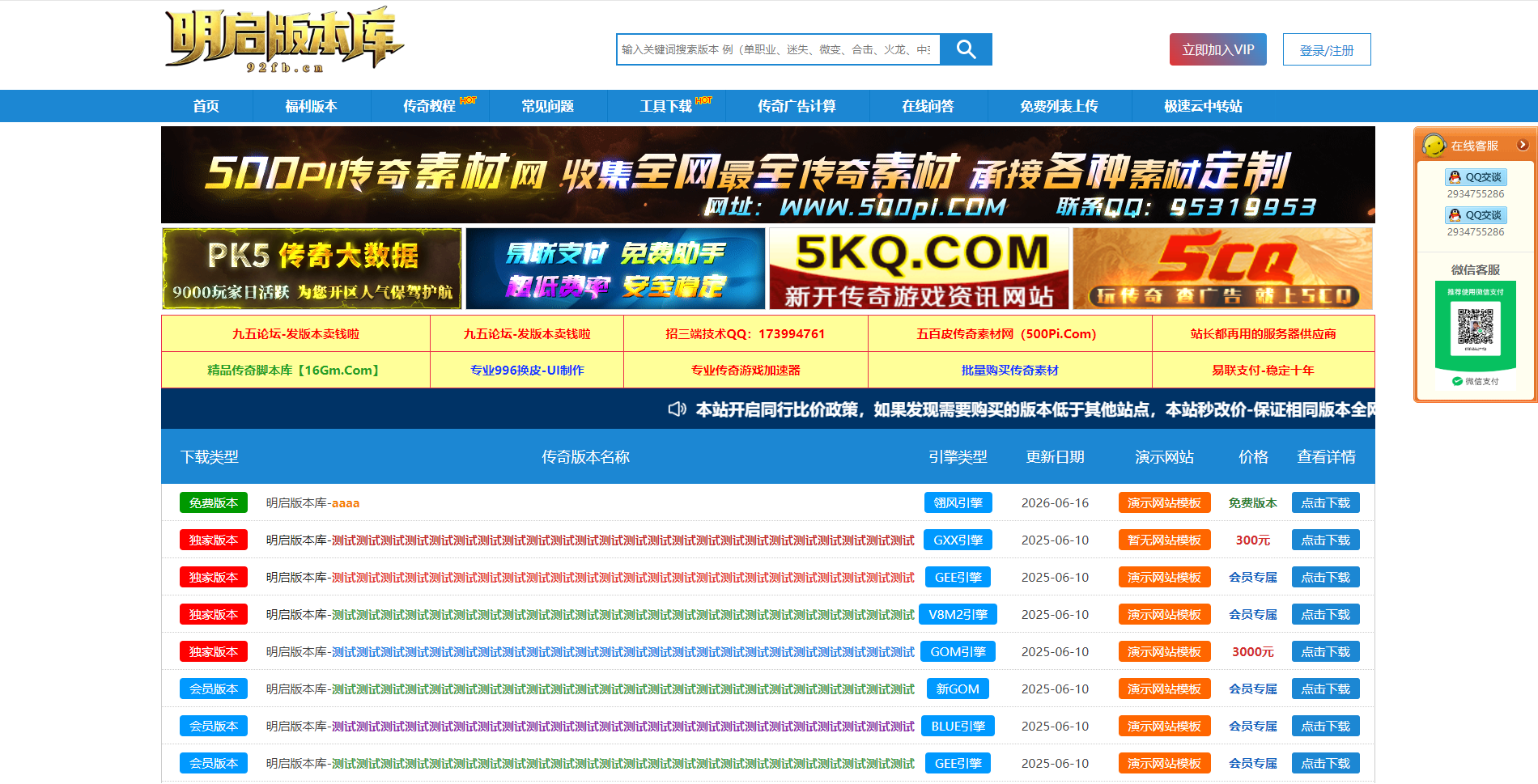1538x784 pixels.
Task: Click the PK5 传奇大数据 ad banner
Action: click(x=312, y=269)
